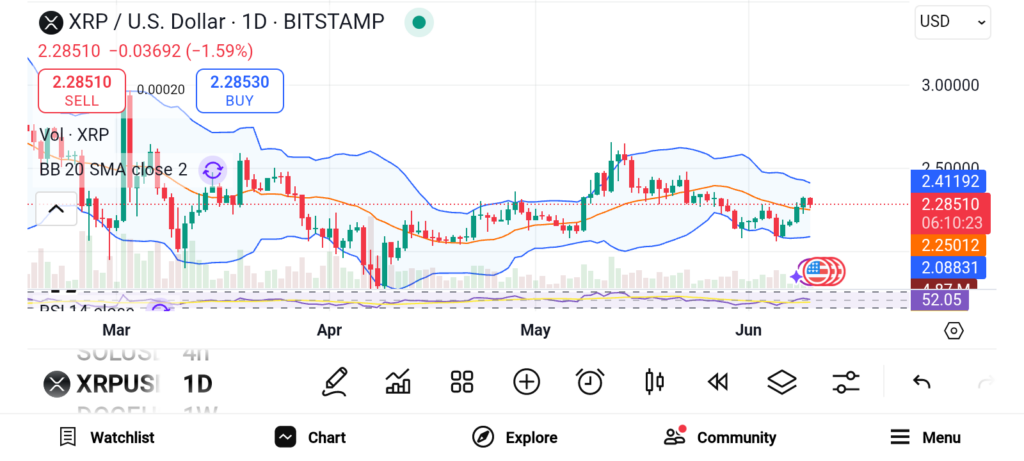1024x461 pixels.
Task: Click the purple refresh icon on BB indicator
Action: 212,170
